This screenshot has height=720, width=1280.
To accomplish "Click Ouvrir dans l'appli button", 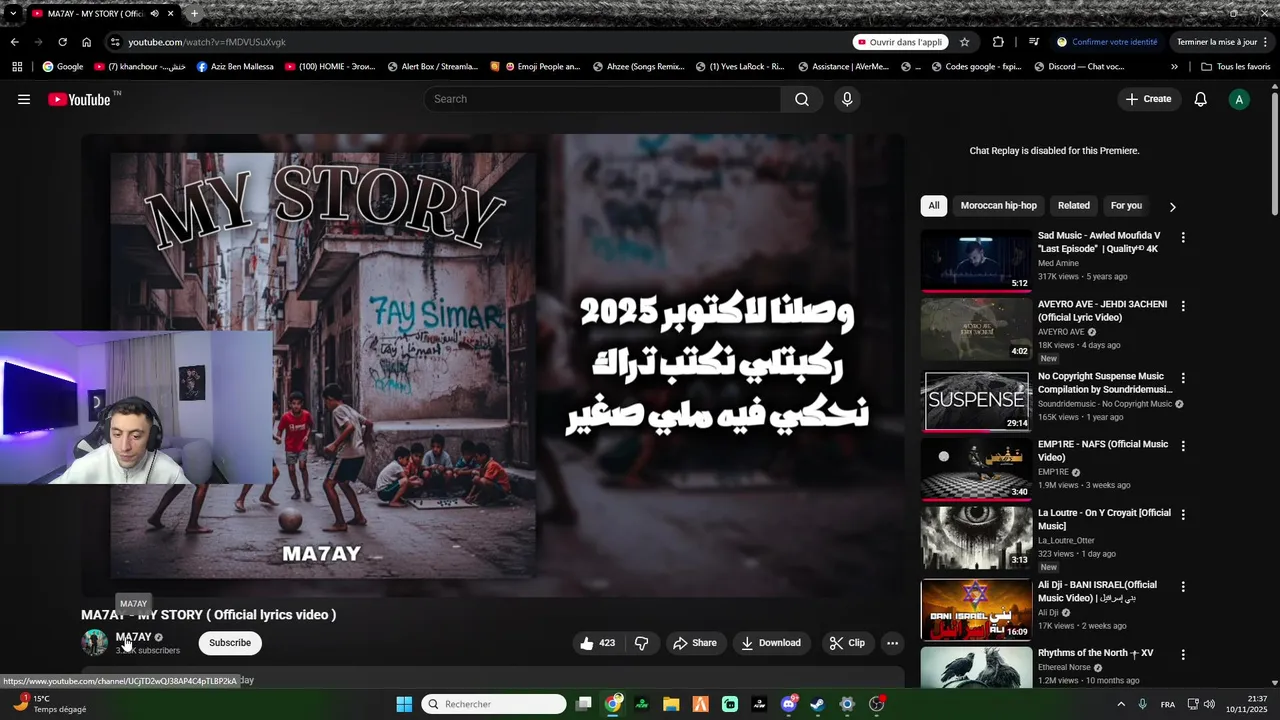I will (x=900, y=42).
